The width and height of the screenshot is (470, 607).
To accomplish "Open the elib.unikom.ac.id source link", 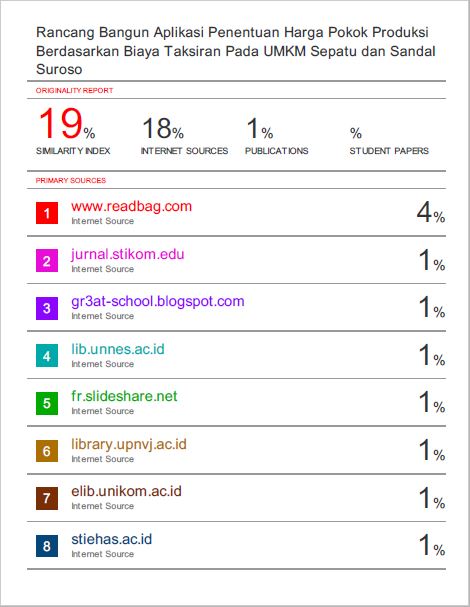I will (x=126, y=491).
